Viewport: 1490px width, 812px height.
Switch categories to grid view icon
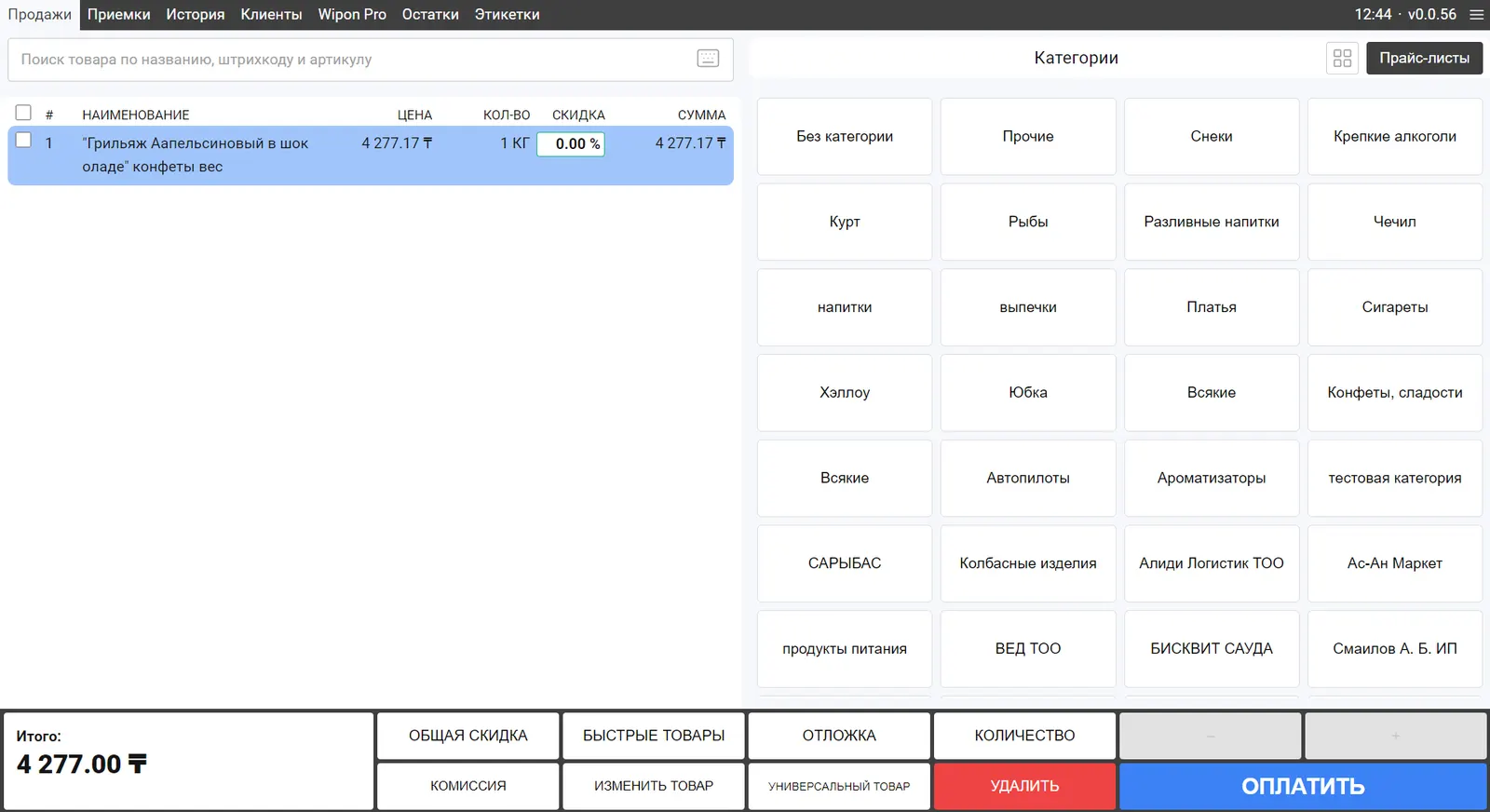point(1342,58)
